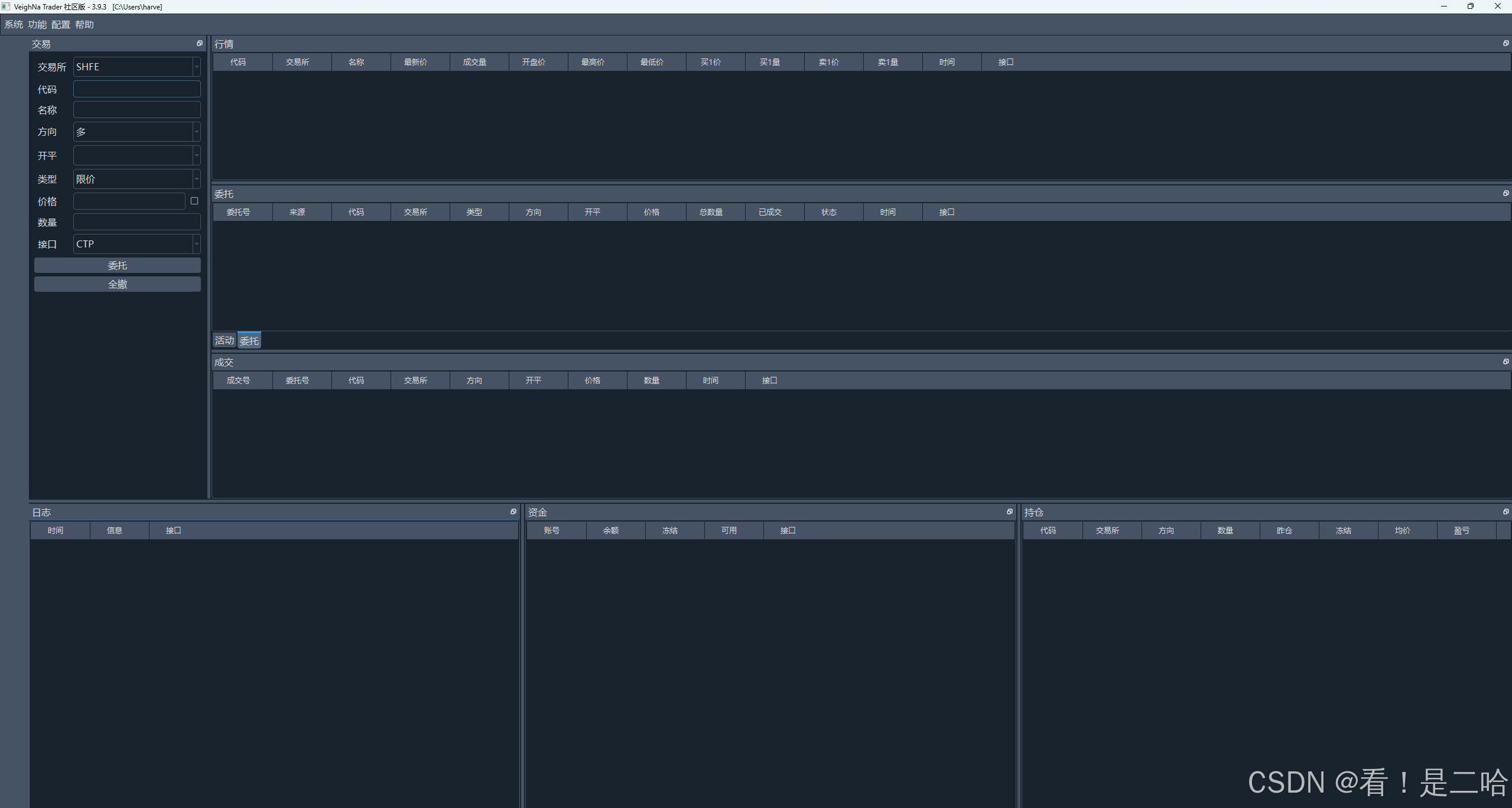Toggle checkbox next to 价格 field
This screenshot has width=1512, height=808.
[194, 201]
